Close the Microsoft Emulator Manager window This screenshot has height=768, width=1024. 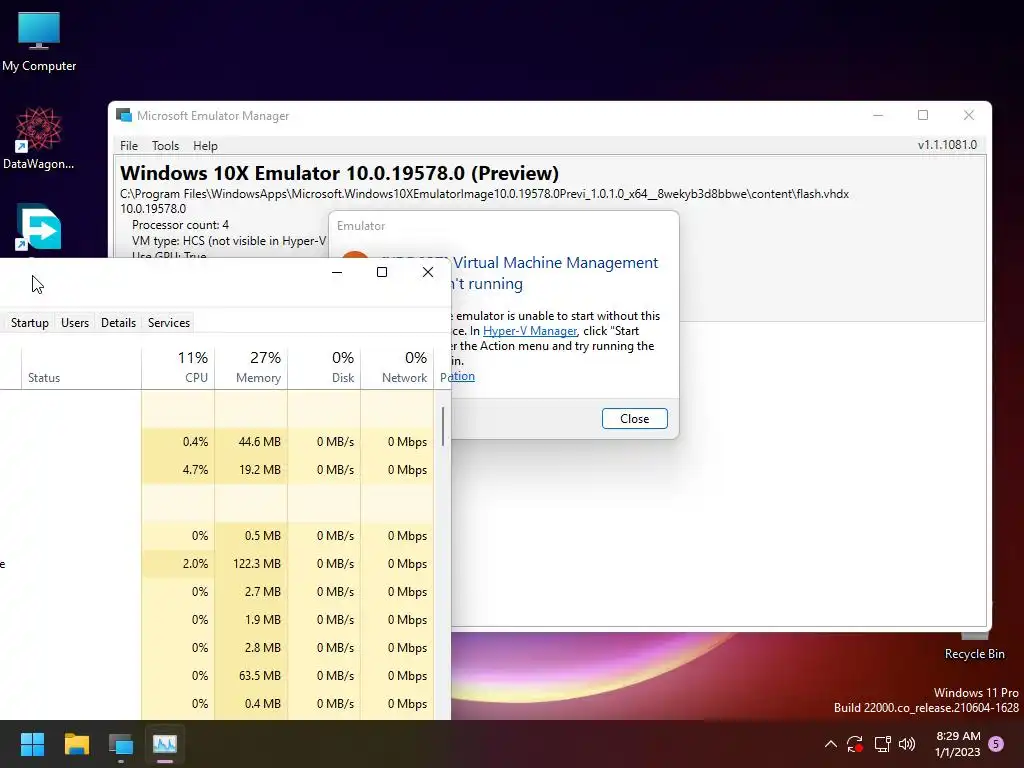point(968,116)
